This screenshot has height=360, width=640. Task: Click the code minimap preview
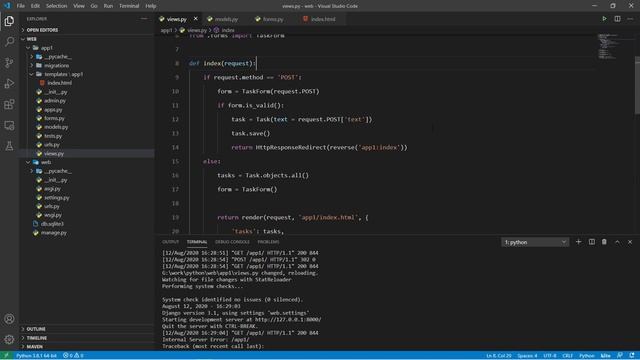click(608, 46)
